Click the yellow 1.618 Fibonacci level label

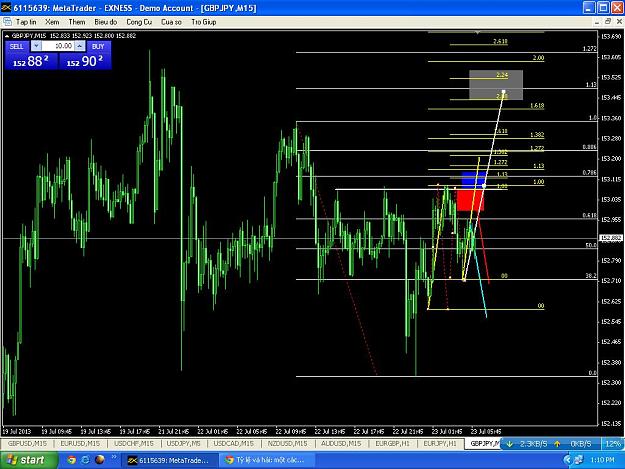pos(537,106)
